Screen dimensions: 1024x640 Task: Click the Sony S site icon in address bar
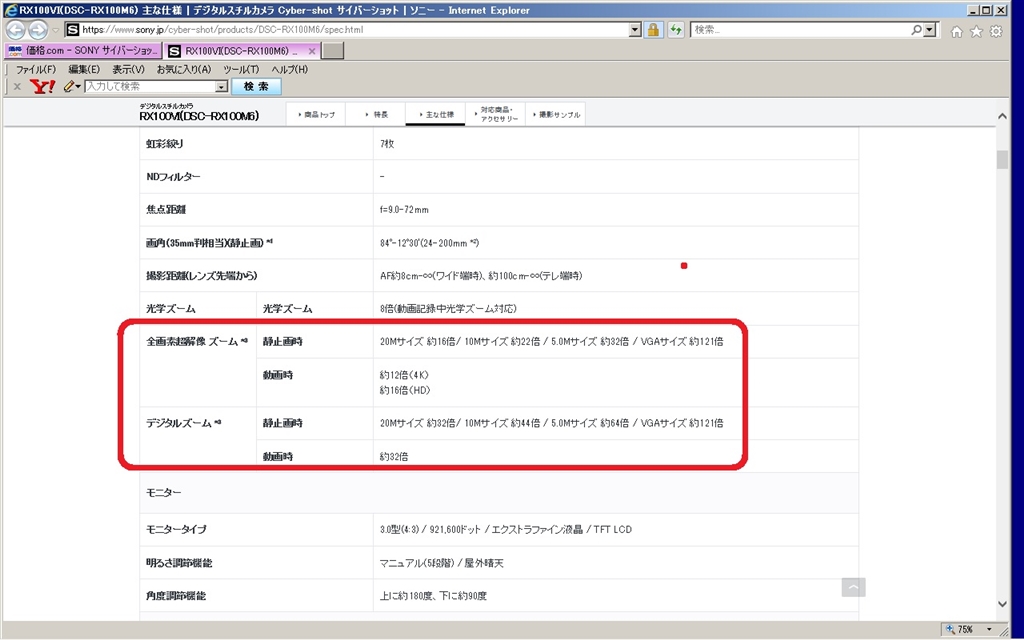(72, 30)
